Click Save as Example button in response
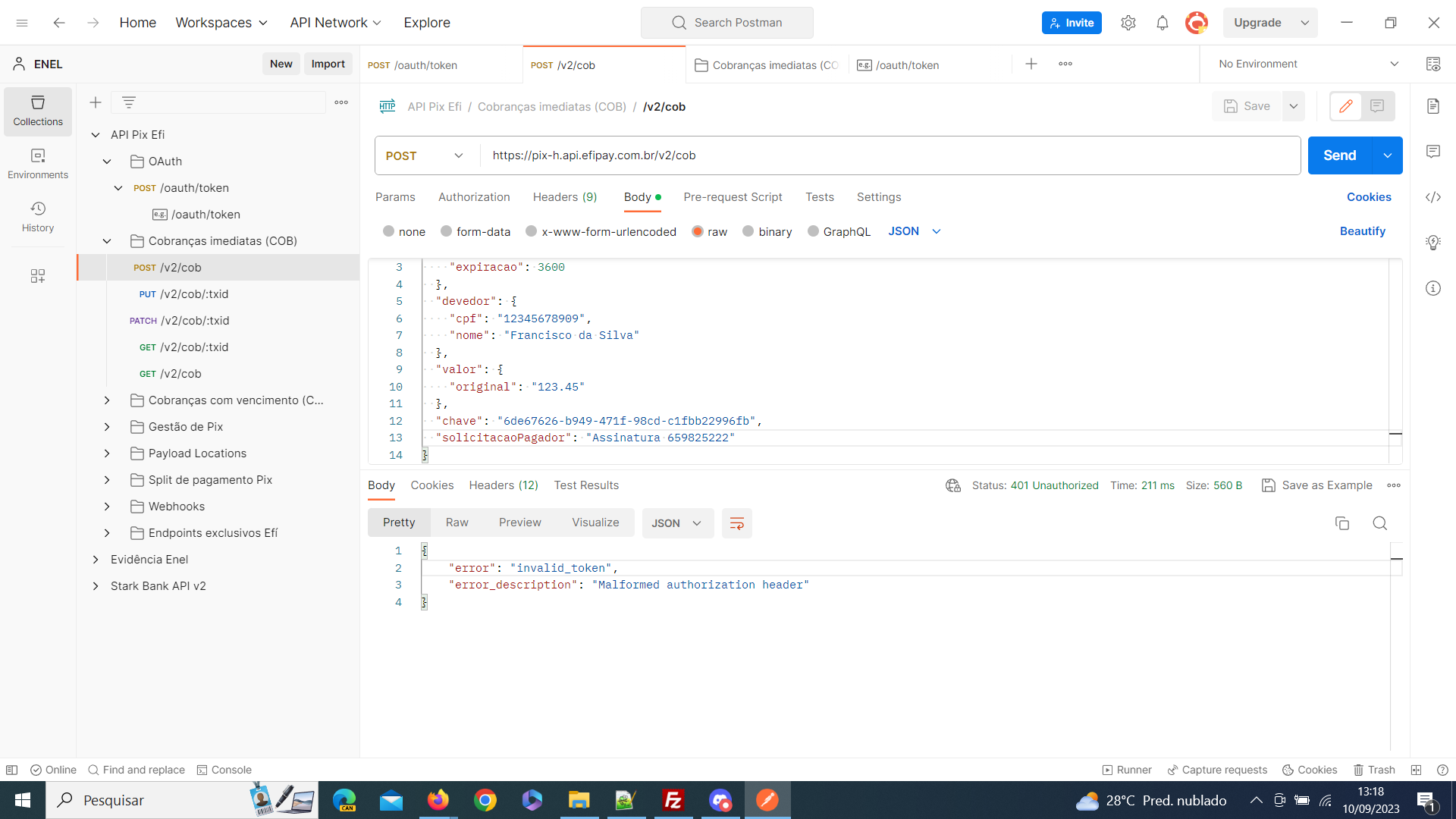 pyautogui.click(x=1318, y=485)
